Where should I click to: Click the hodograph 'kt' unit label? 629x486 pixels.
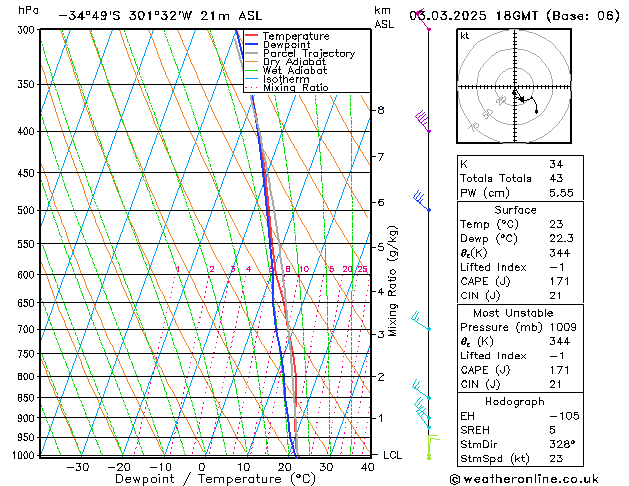[x=465, y=36]
